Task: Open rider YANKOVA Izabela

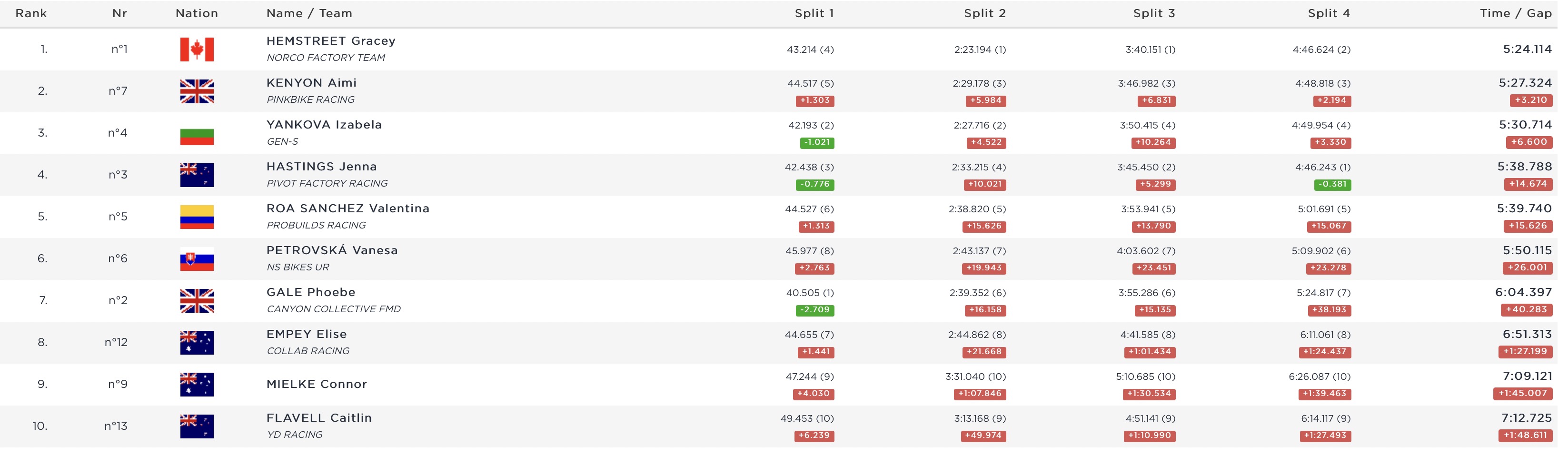Action: [x=324, y=125]
